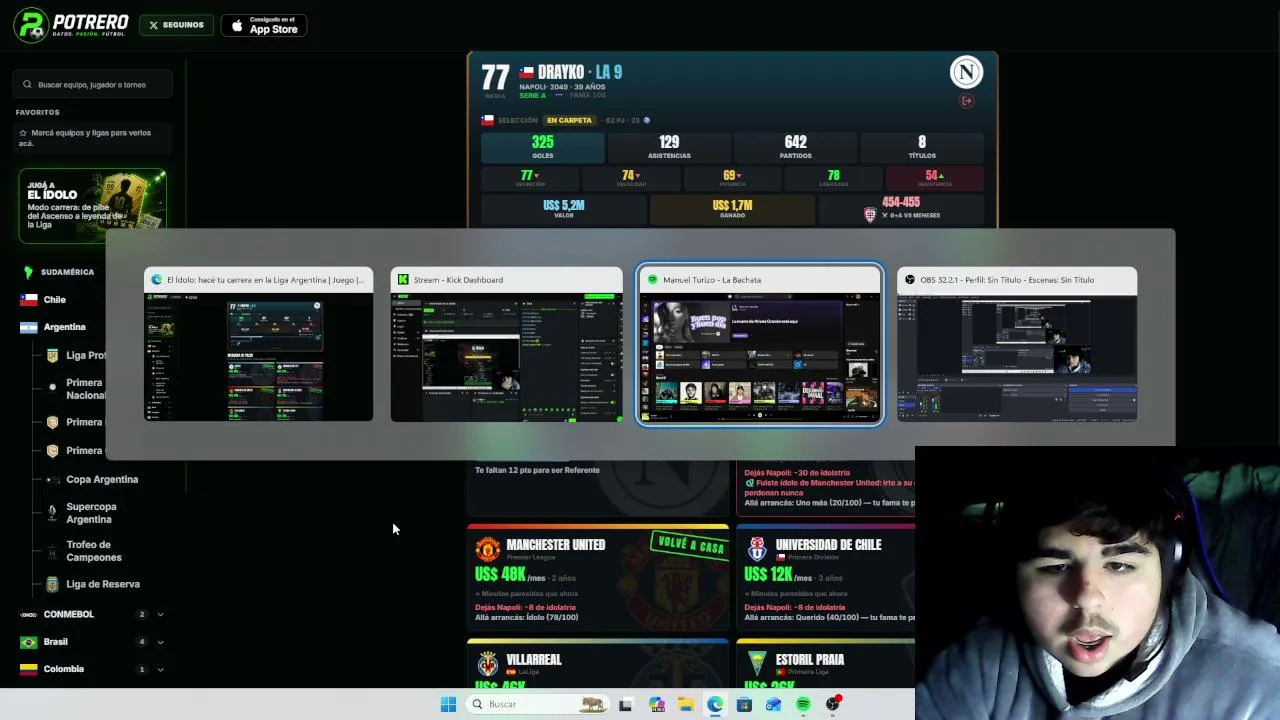1280x720 pixels.
Task: Expand the Brasil leagues chevron
Action: click(x=160, y=642)
